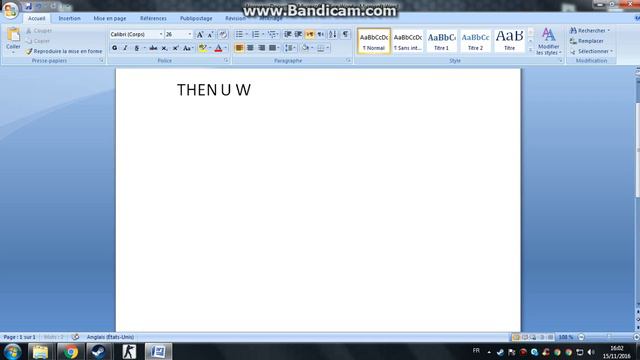Align text left
The image size is (640, 360).
(x=239, y=48)
